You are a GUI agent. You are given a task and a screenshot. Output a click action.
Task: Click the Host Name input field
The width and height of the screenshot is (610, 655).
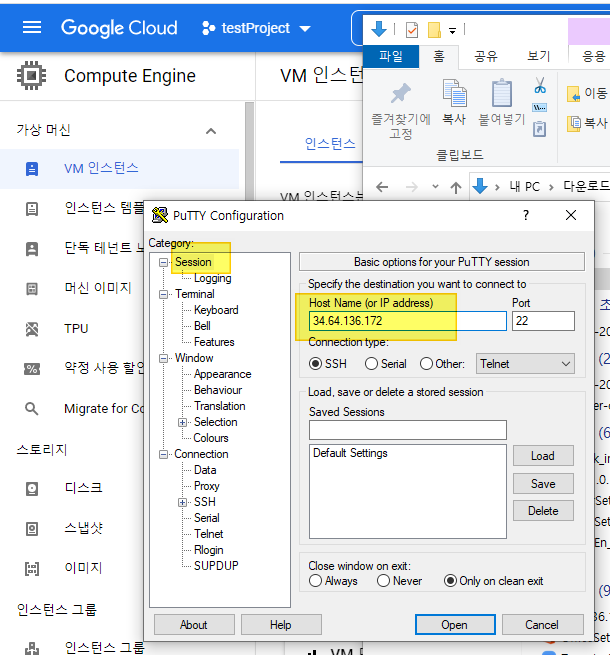coord(408,321)
